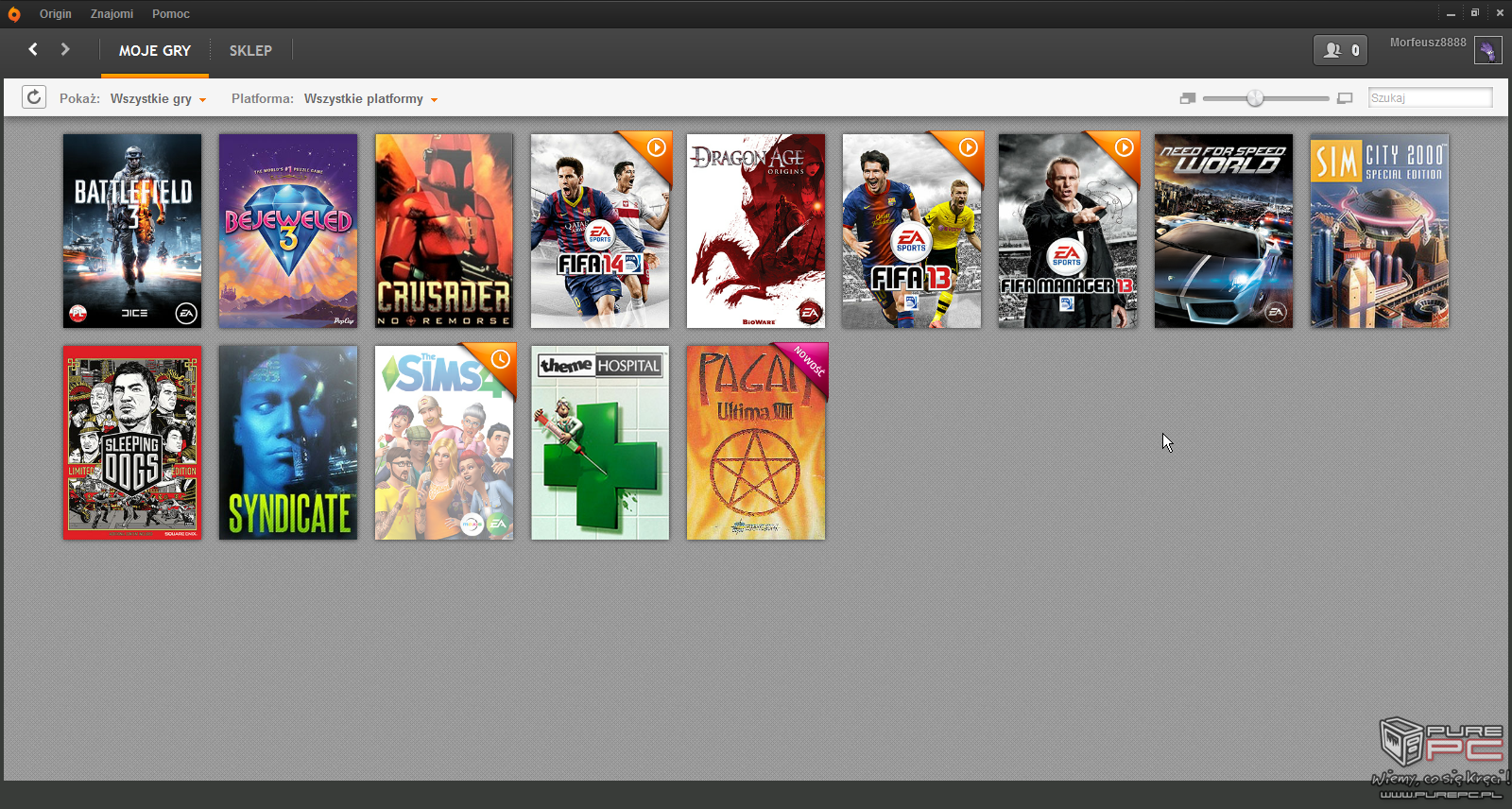Click the play badge on FIFA 13

click(x=968, y=147)
